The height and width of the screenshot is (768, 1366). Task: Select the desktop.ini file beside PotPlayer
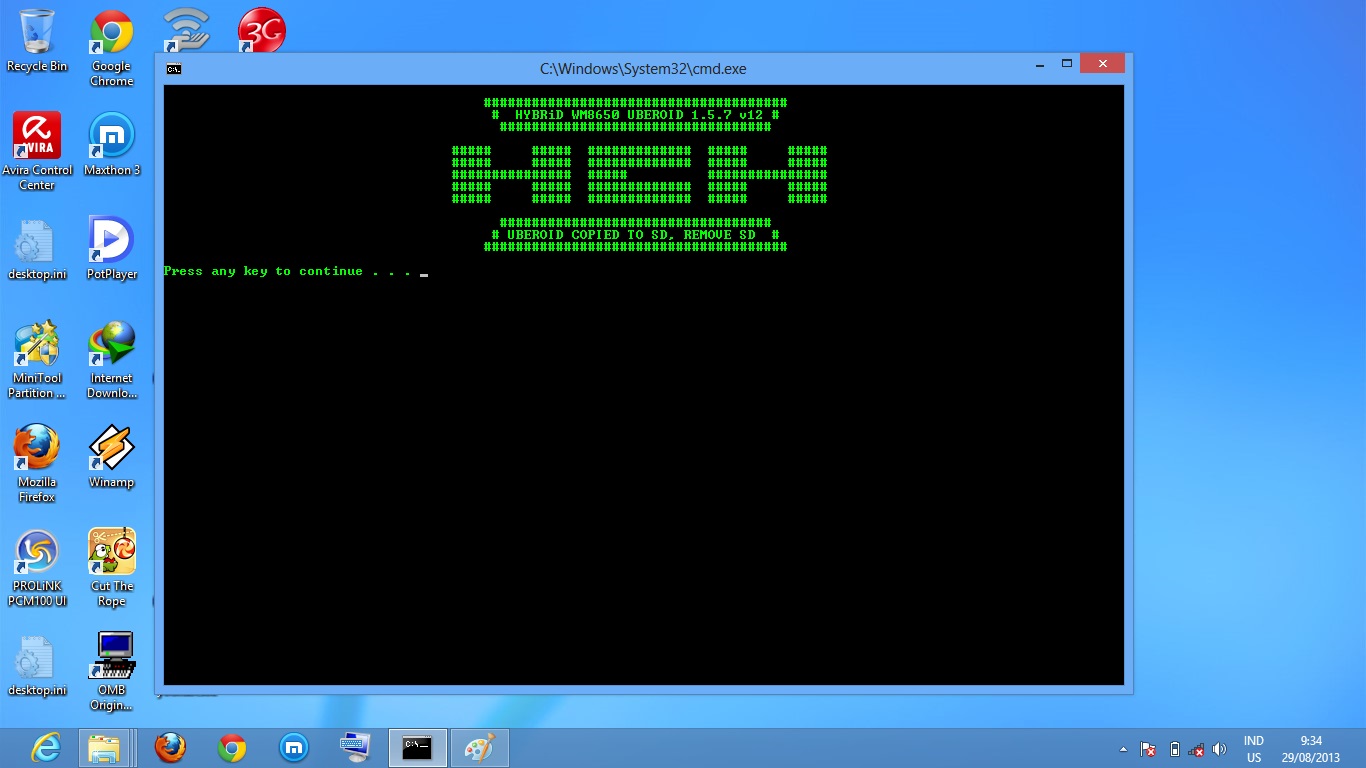coord(37,249)
